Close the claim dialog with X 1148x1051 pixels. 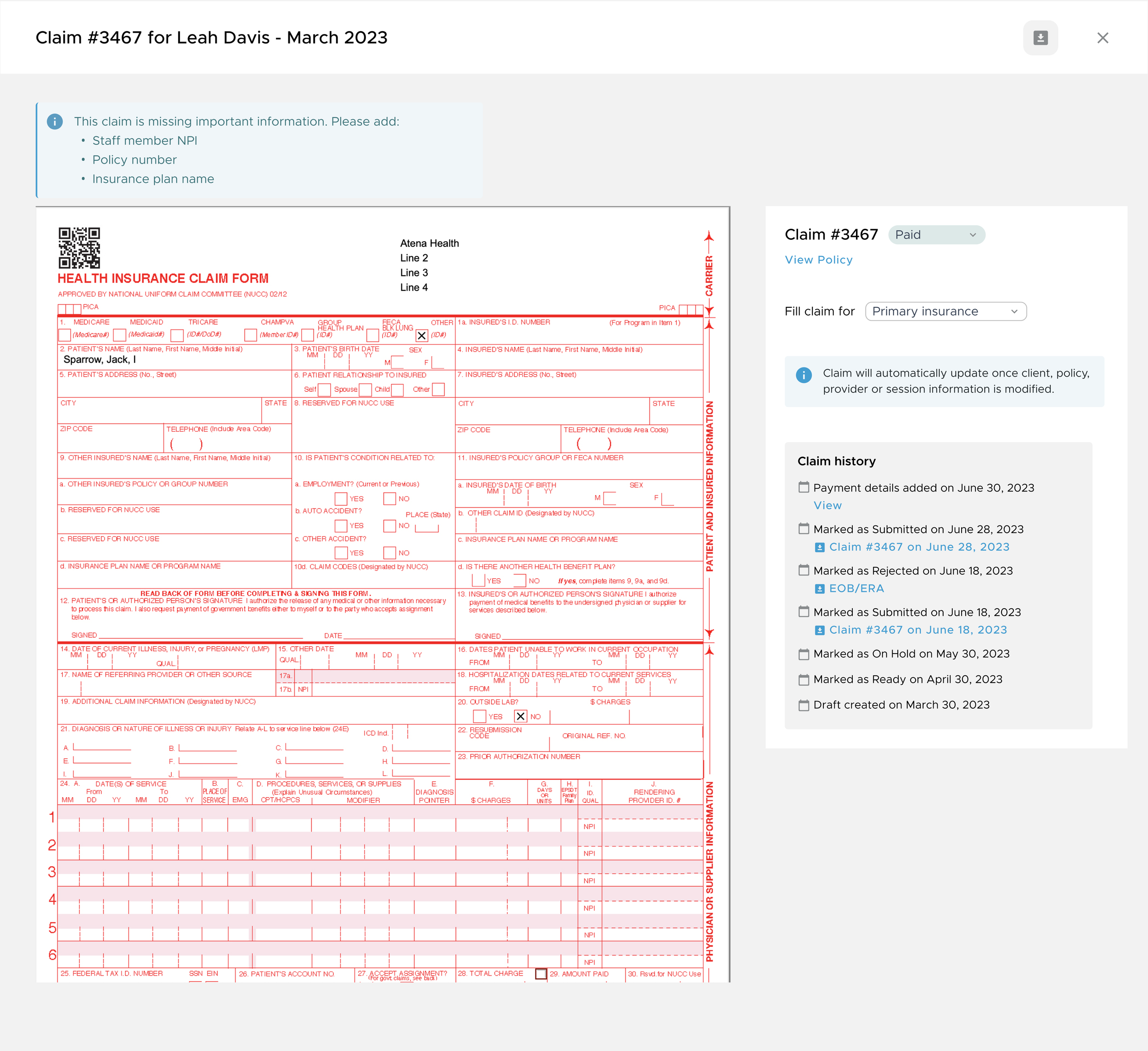pos(1103,38)
